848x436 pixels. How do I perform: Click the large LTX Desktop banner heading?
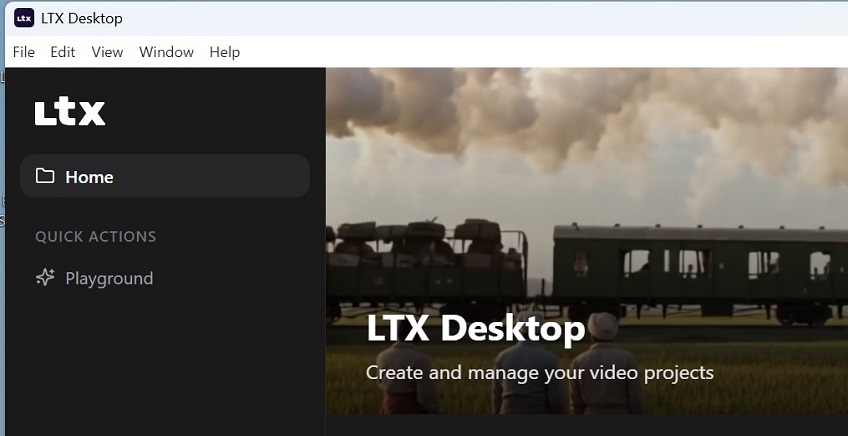point(475,329)
